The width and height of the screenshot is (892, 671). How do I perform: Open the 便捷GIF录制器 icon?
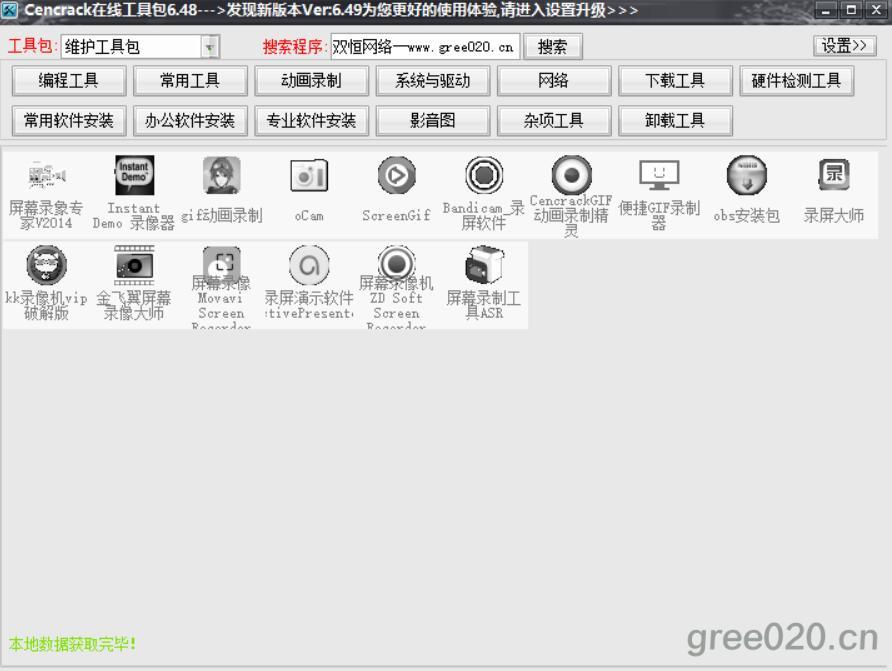[659, 177]
